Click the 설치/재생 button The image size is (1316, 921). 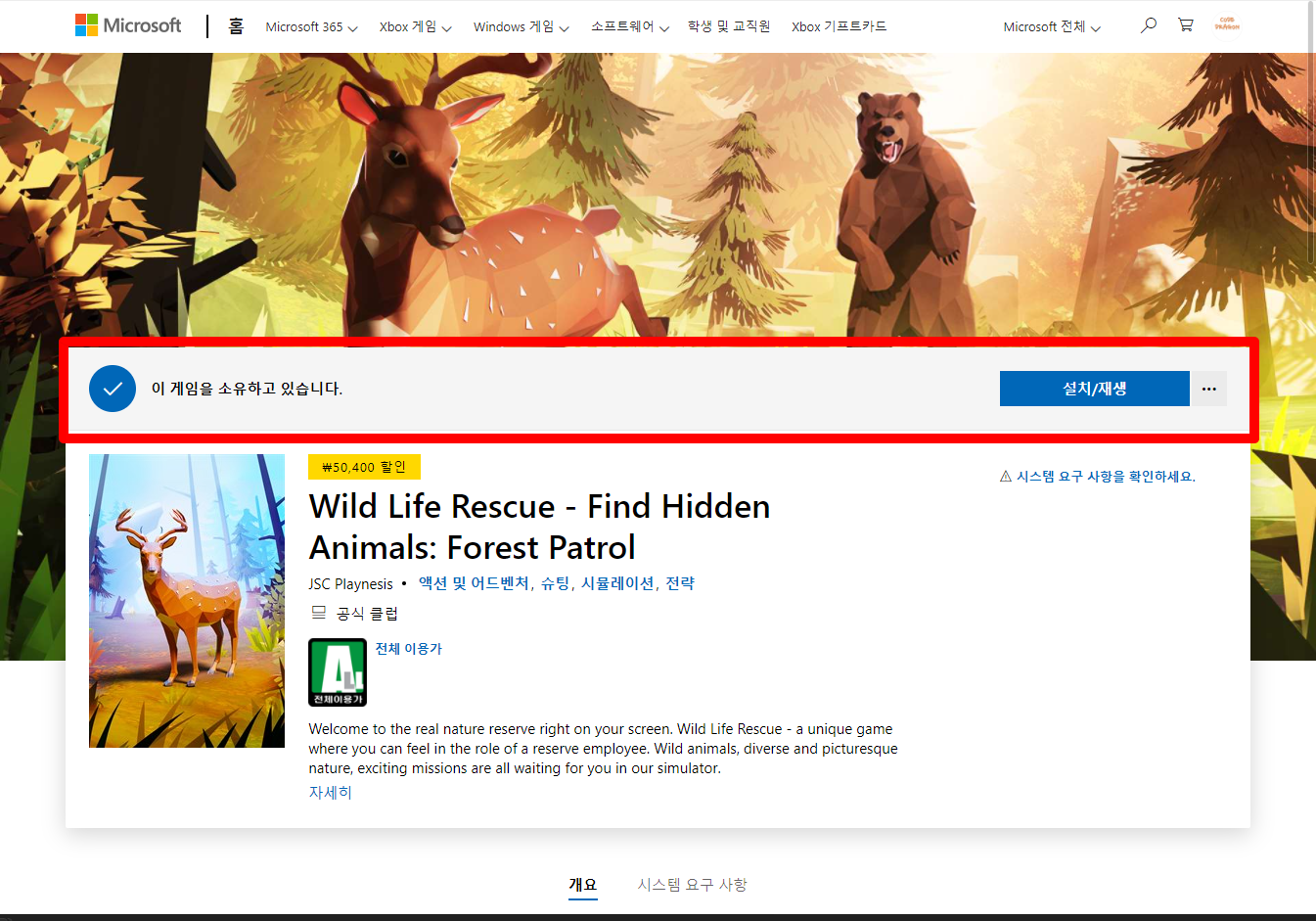point(1094,389)
